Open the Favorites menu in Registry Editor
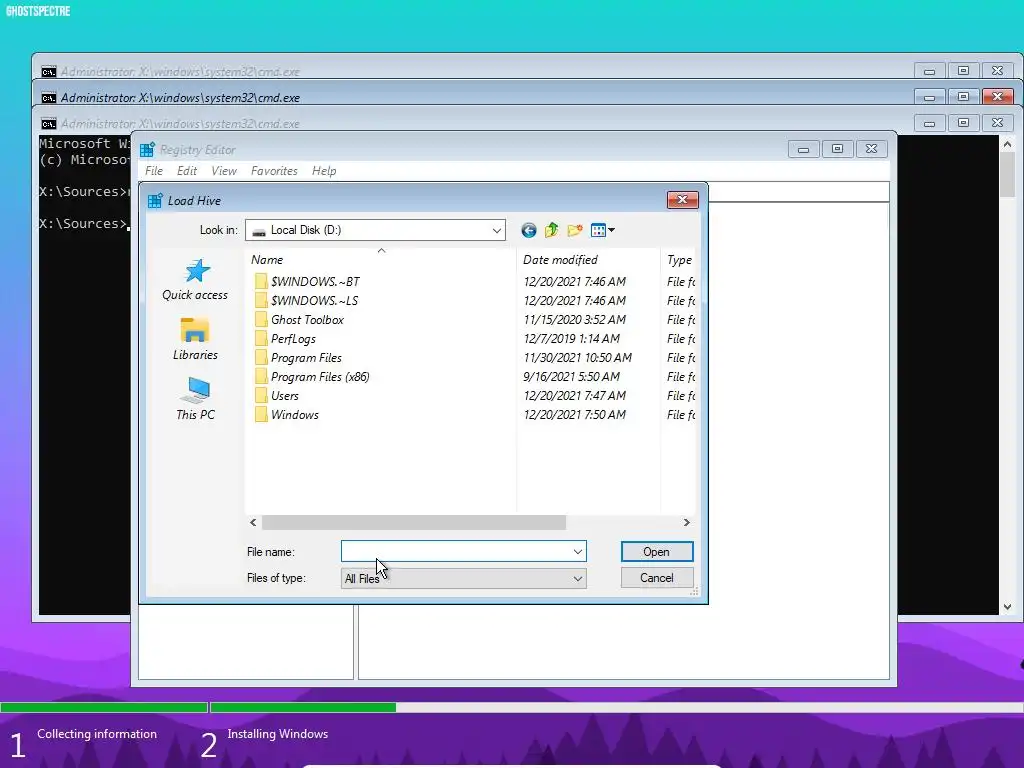 click(x=274, y=170)
